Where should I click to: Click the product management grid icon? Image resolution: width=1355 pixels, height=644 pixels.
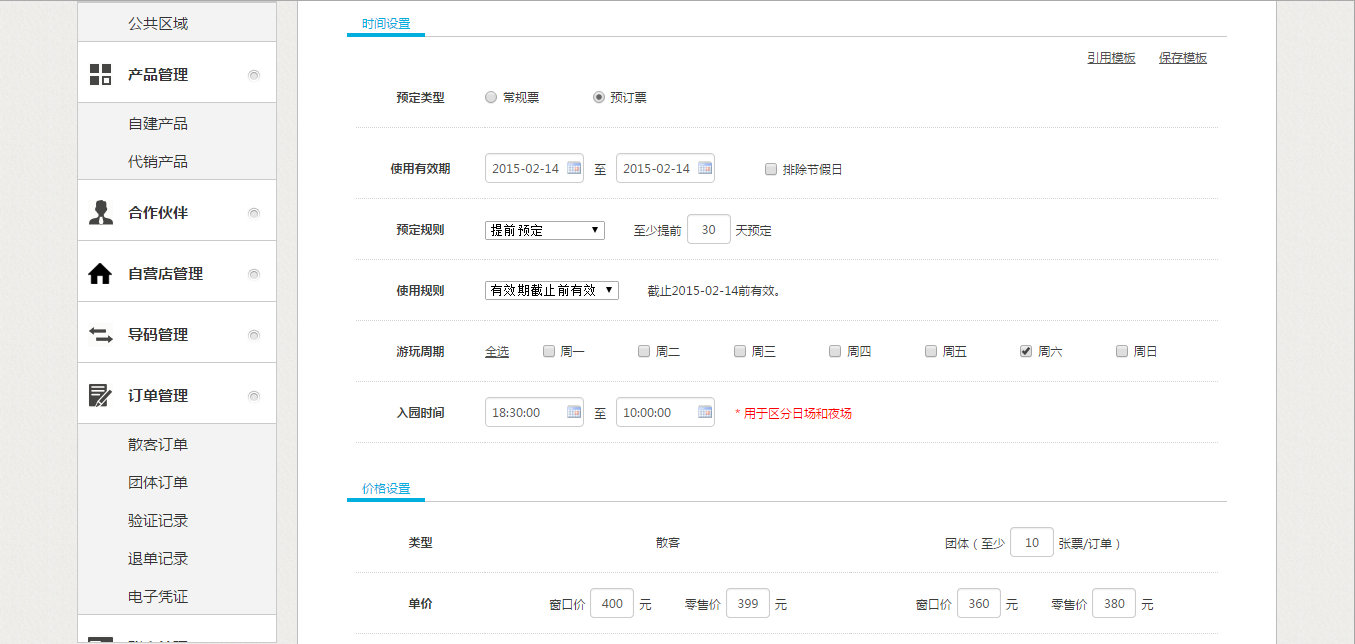(100, 74)
